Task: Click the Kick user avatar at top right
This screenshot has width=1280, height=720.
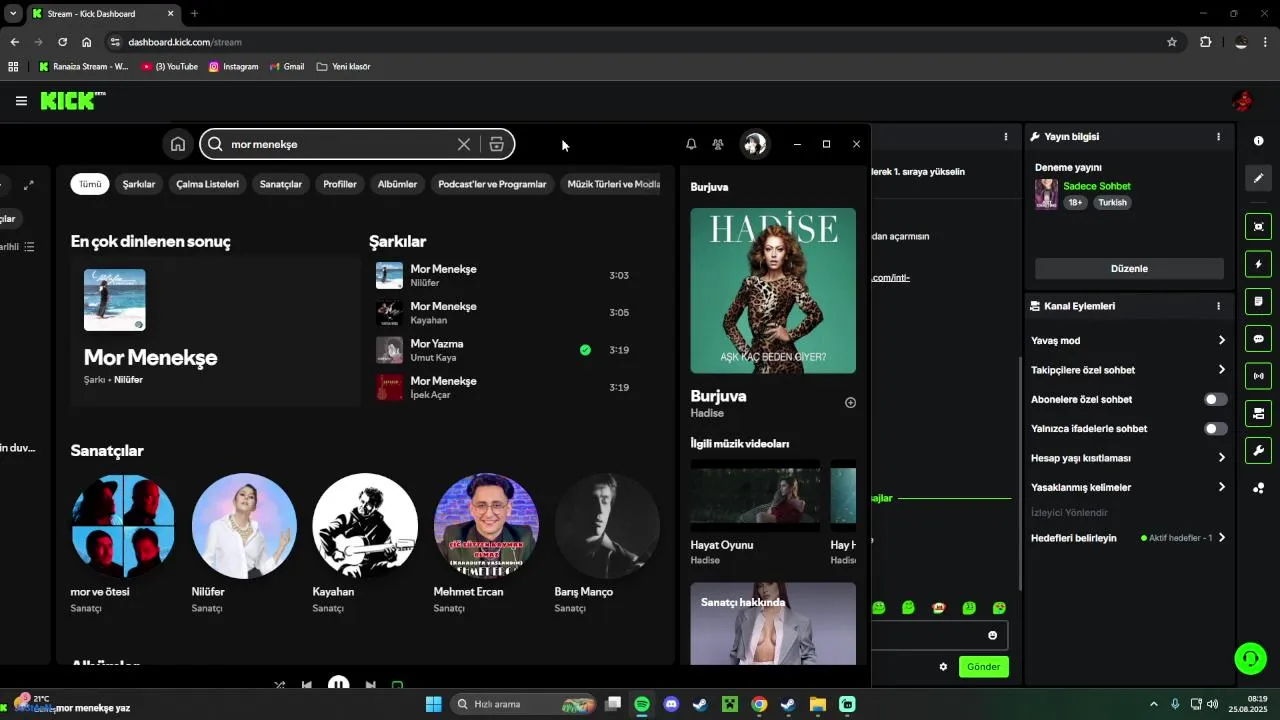Action: pos(1242,101)
